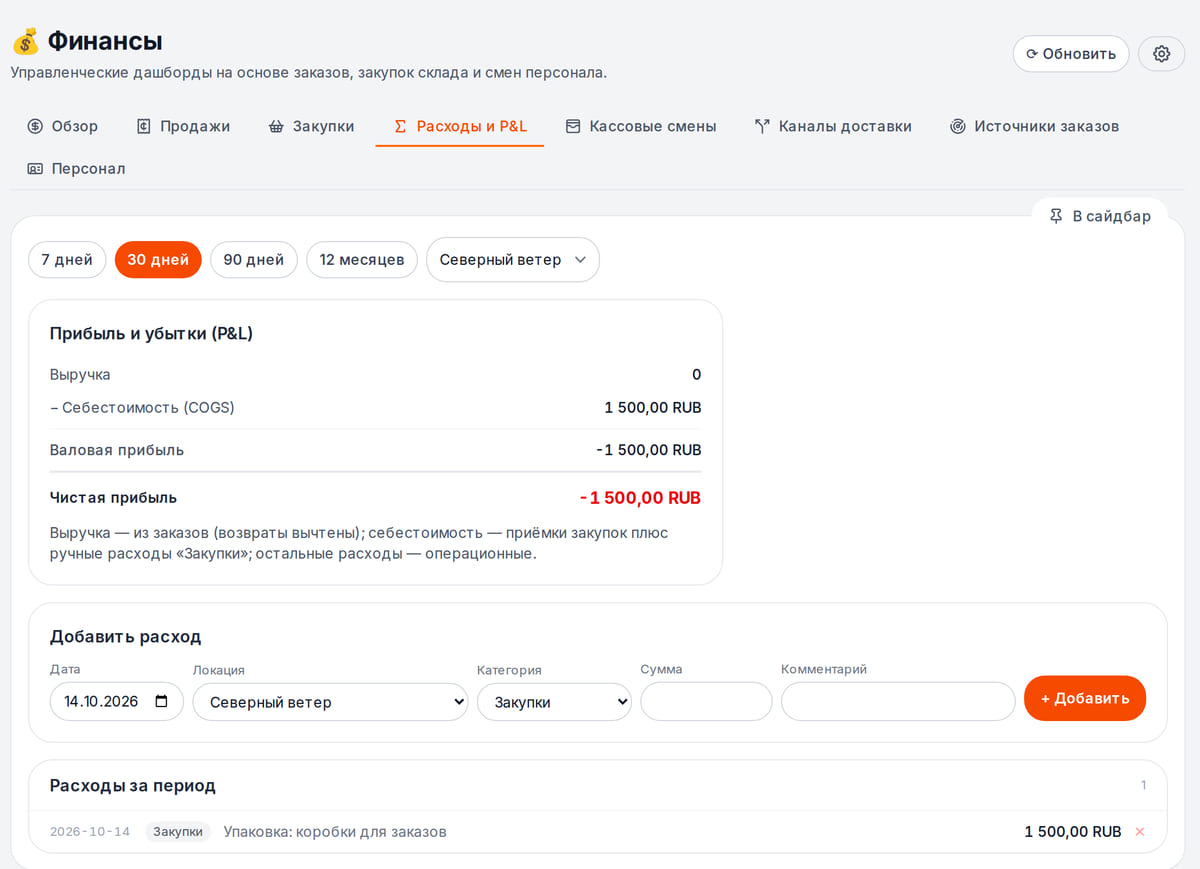Select the 7 дней period
Screen dimensions: 1200x869
(67, 260)
